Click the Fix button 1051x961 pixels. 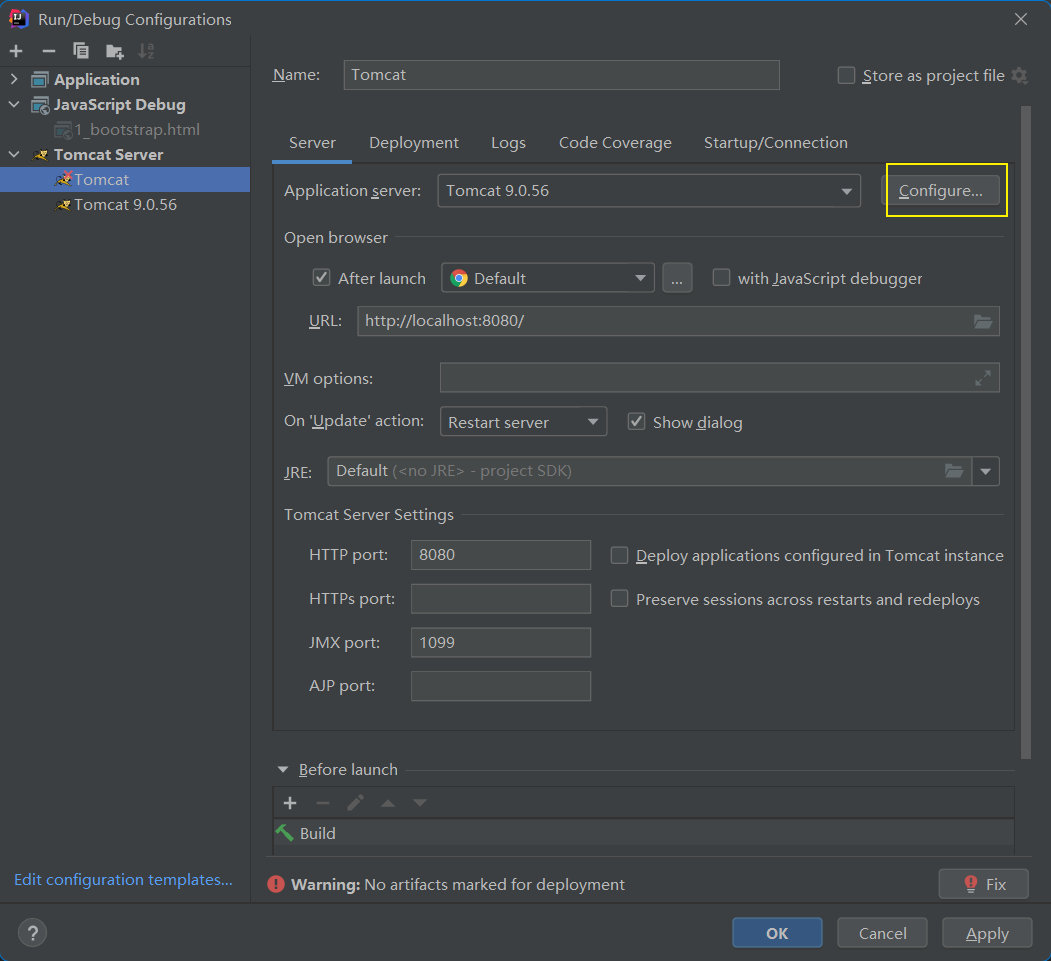coord(983,884)
